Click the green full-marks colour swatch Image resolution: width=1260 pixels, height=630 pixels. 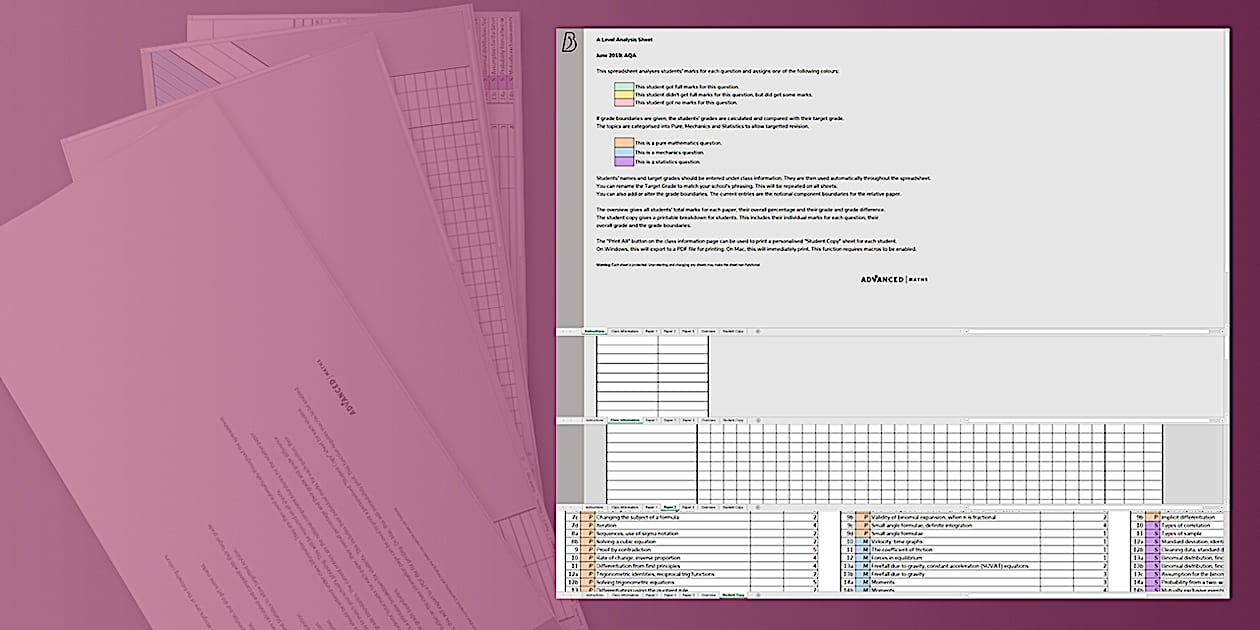coord(624,87)
